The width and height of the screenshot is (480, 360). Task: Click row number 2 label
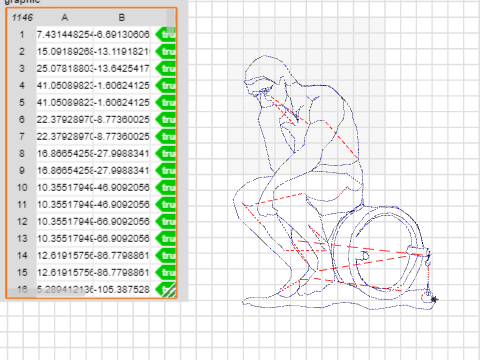[22, 51]
